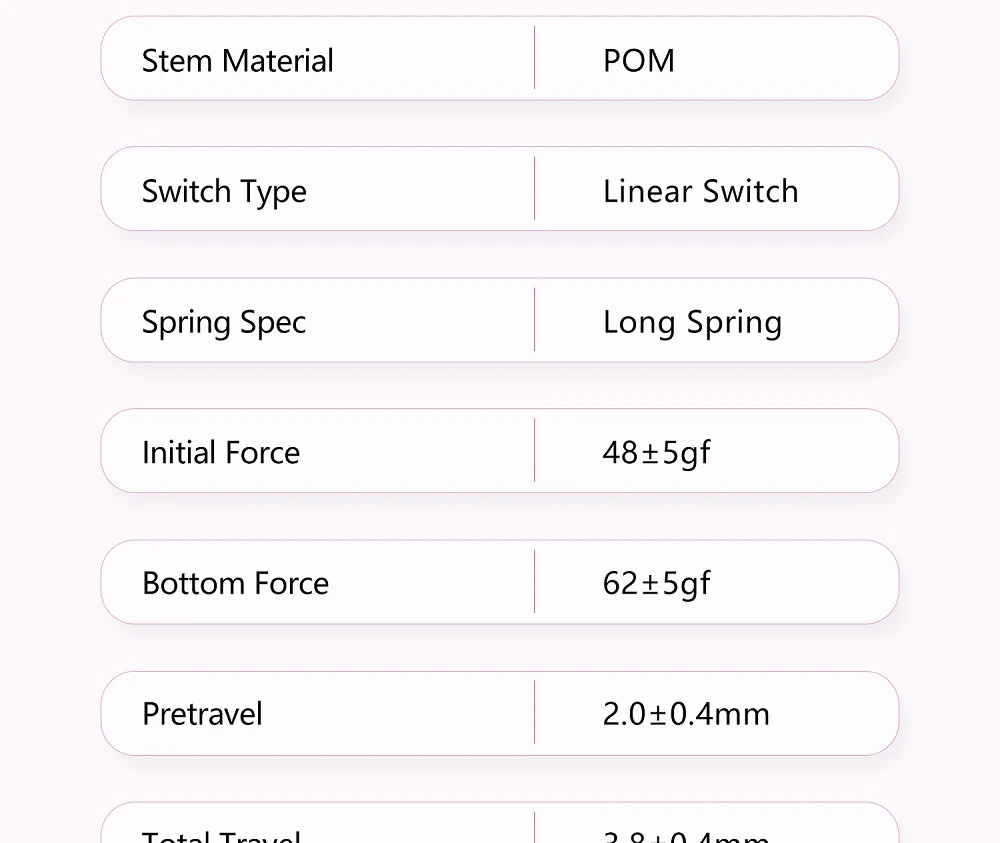Click the Initial Force label

pyautogui.click(x=220, y=452)
